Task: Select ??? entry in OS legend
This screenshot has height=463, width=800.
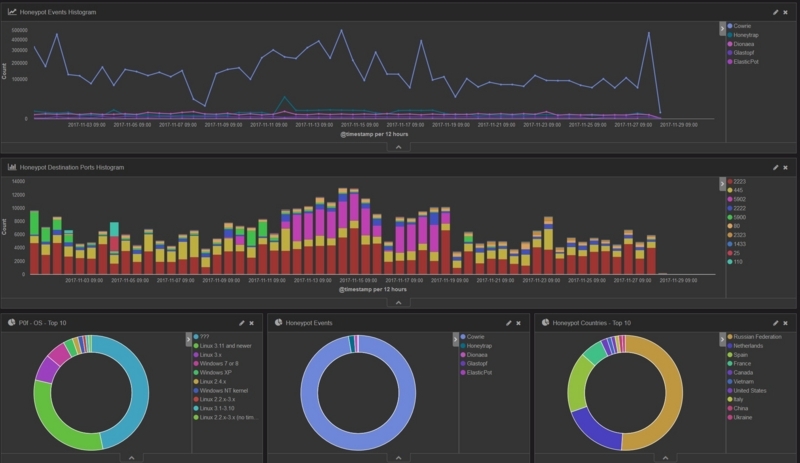Action: pos(205,337)
